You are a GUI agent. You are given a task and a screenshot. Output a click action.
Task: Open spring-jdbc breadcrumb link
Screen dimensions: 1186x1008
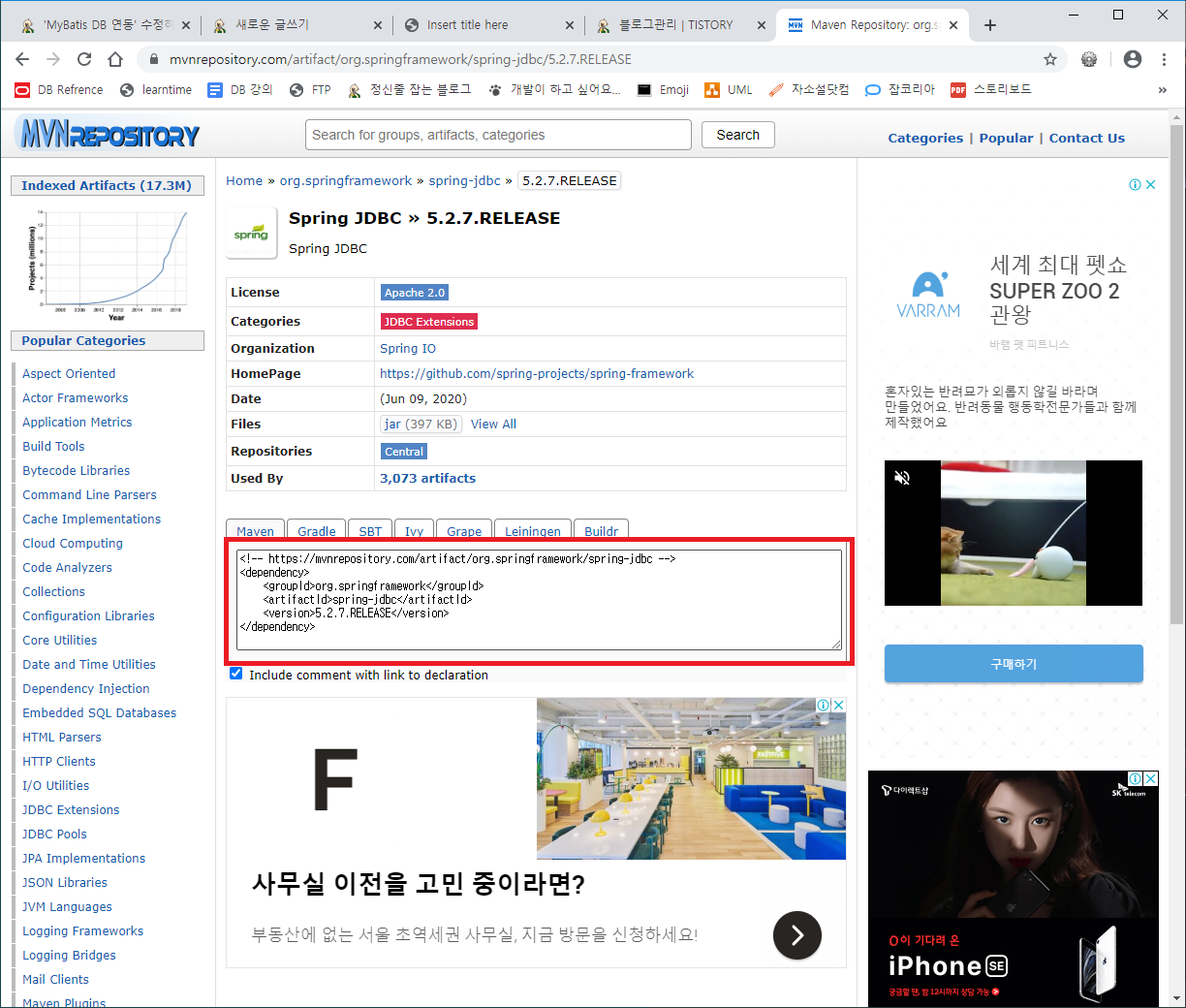click(x=464, y=180)
